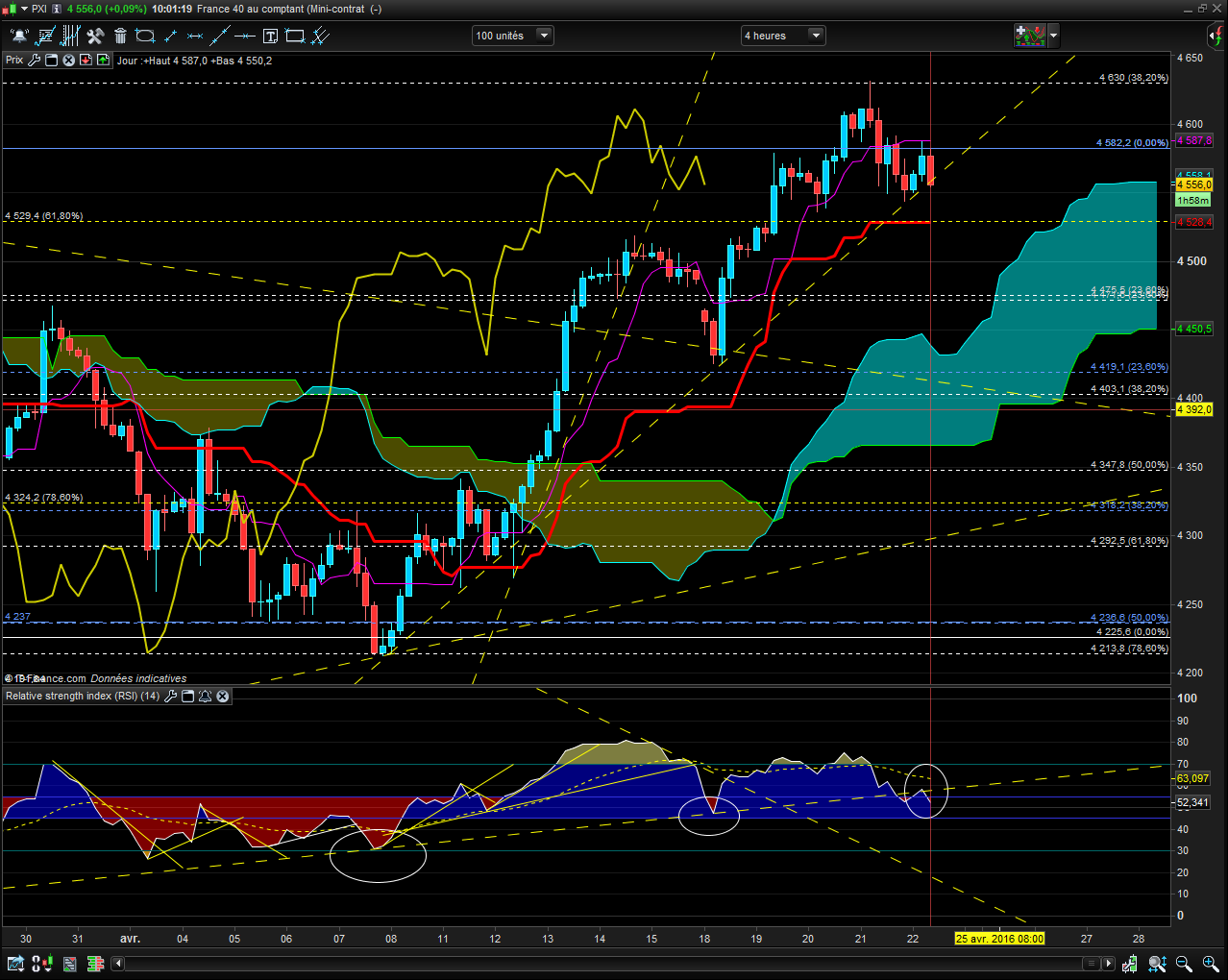Click the red-green arrows side tab icon
Image resolution: width=1228 pixels, height=980 pixels.
click(x=1217, y=36)
